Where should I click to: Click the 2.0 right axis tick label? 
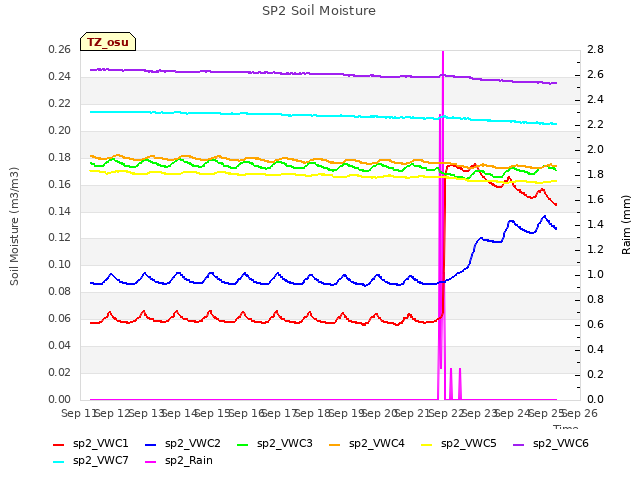pyautogui.click(x=595, y=149)
